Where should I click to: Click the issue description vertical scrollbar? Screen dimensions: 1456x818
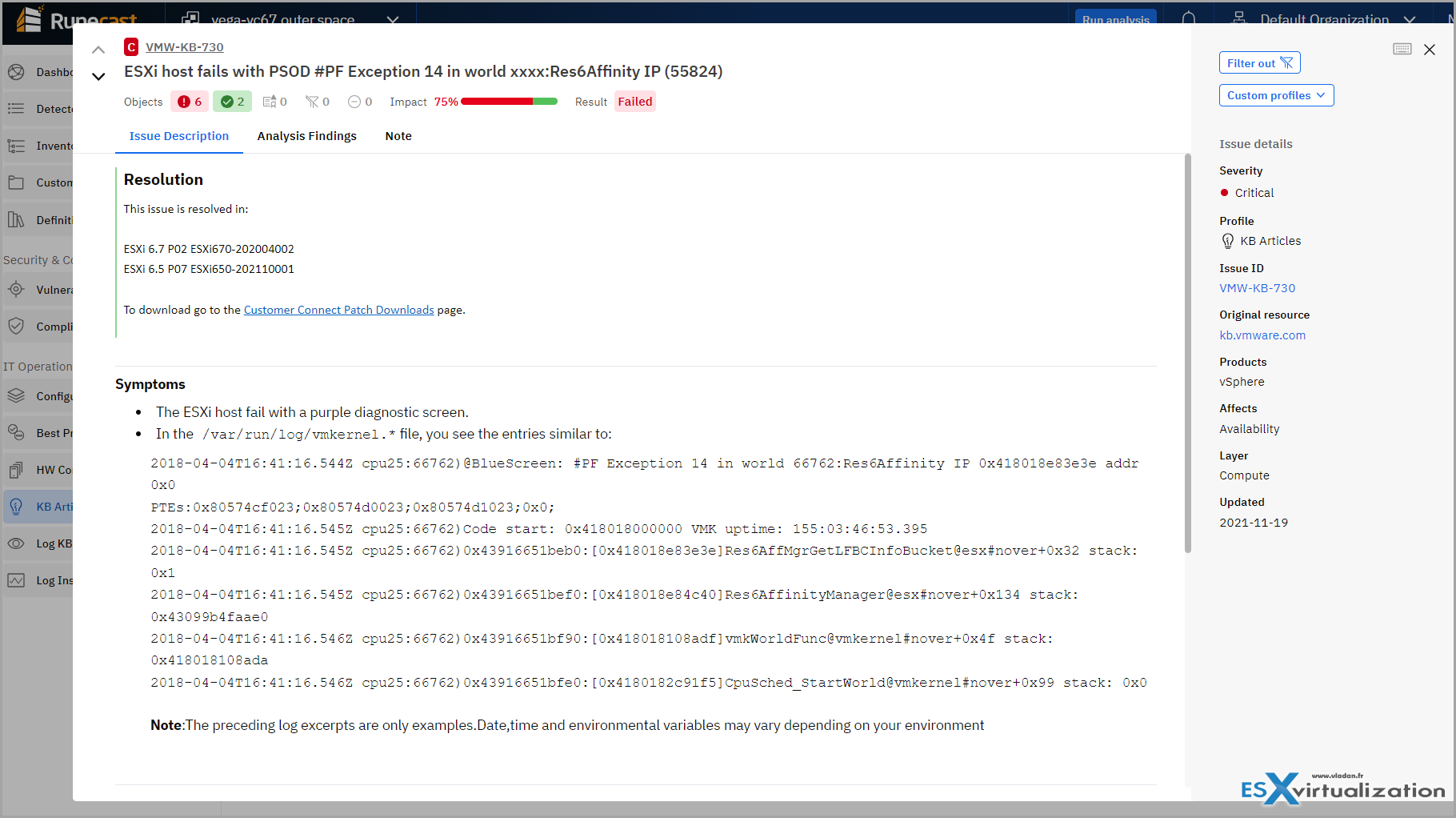pyautogui.click(x=1187, y=353)
